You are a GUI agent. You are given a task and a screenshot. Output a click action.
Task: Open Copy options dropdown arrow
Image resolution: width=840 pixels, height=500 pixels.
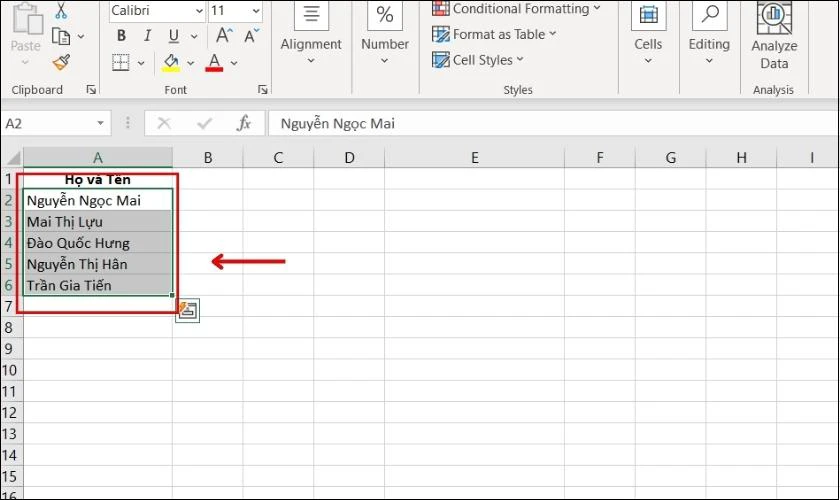[81, 36]
